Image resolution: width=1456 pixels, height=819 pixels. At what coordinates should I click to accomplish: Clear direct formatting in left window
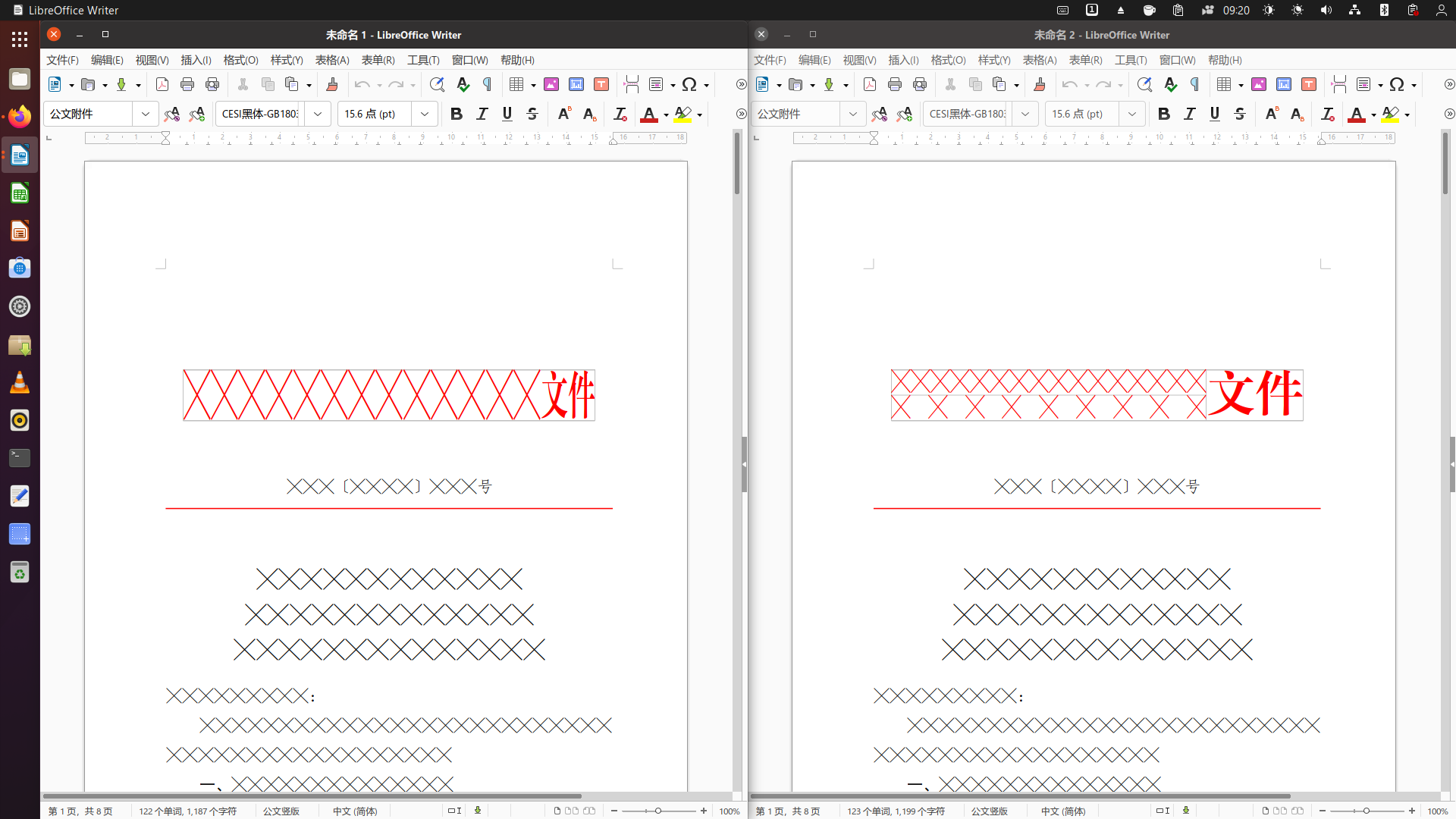point(620,114)
